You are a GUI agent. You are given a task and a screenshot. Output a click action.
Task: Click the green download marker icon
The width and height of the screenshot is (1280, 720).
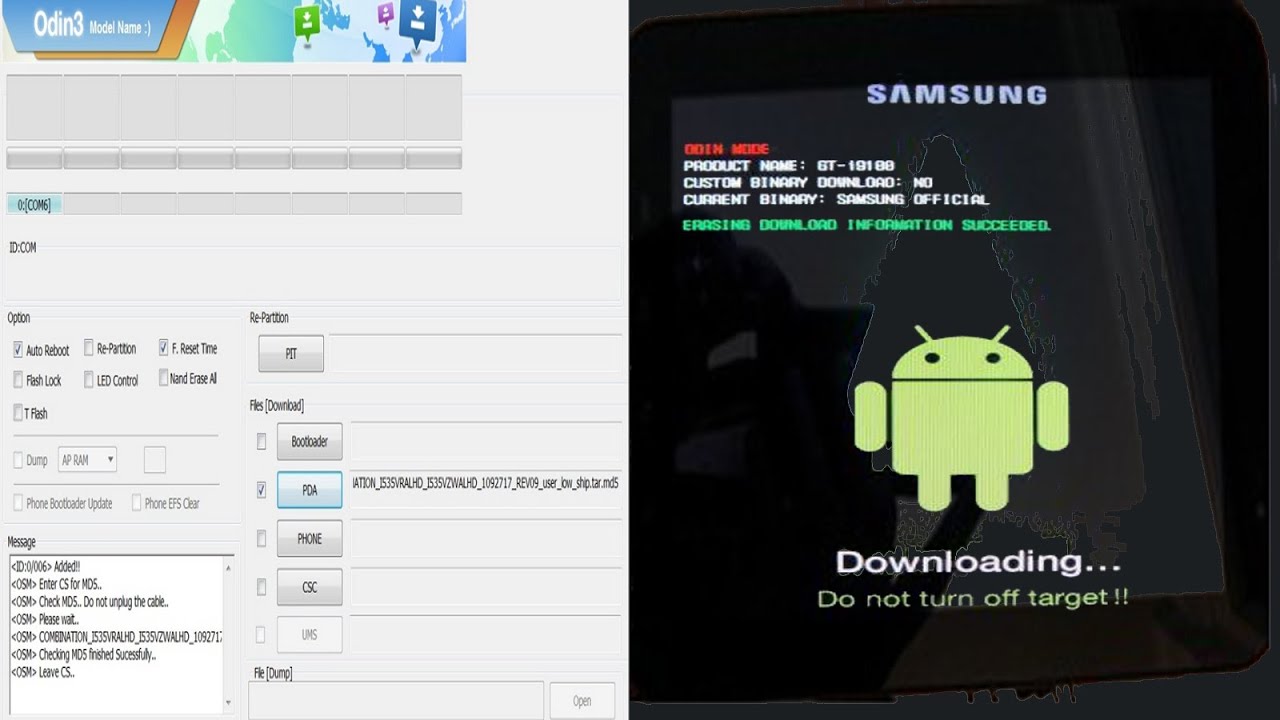pos(307,23)
